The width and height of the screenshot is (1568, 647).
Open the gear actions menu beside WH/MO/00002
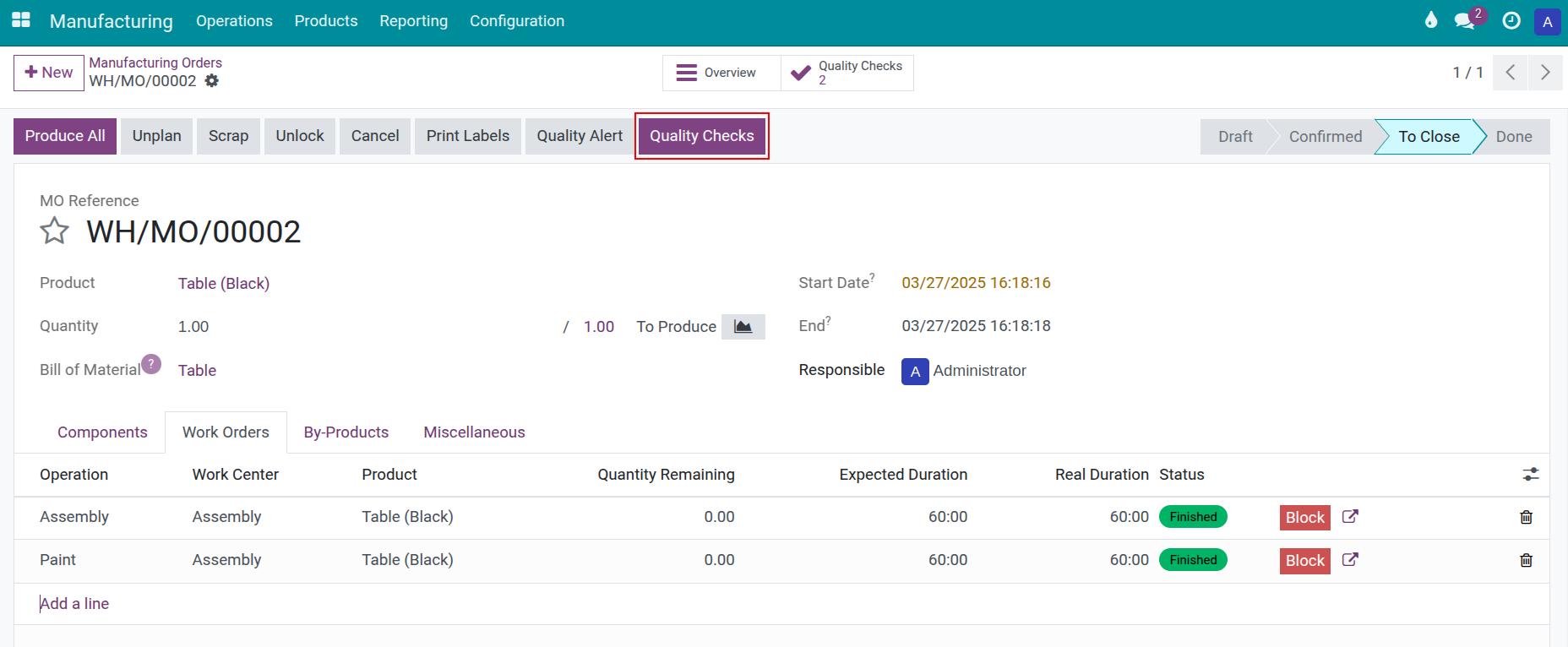tap(212, 81)
